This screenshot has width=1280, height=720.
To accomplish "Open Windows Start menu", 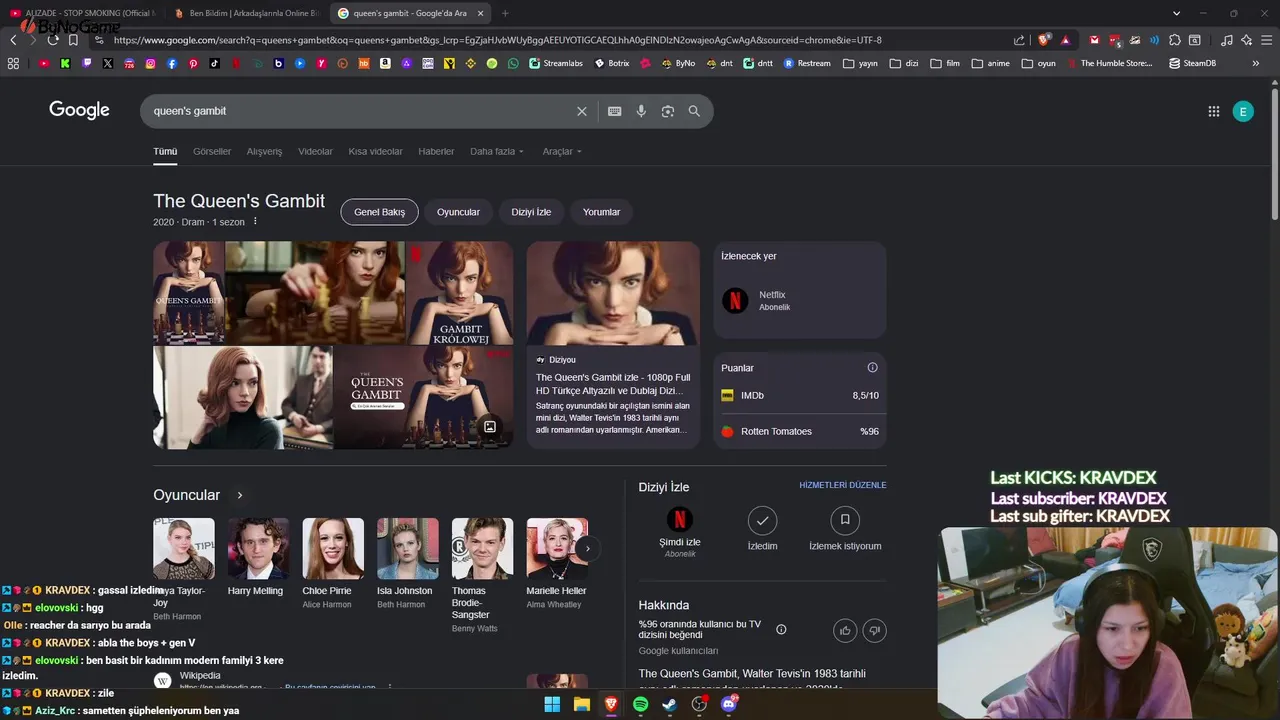I will [x=552, y=704].
